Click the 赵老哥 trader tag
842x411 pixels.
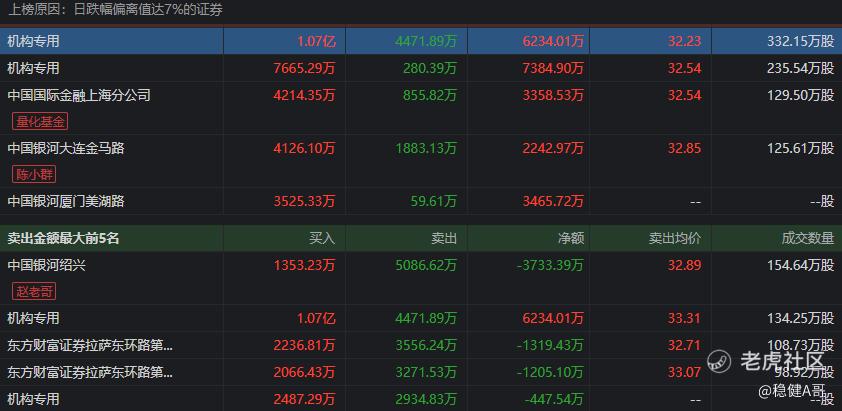coord(35,292)
